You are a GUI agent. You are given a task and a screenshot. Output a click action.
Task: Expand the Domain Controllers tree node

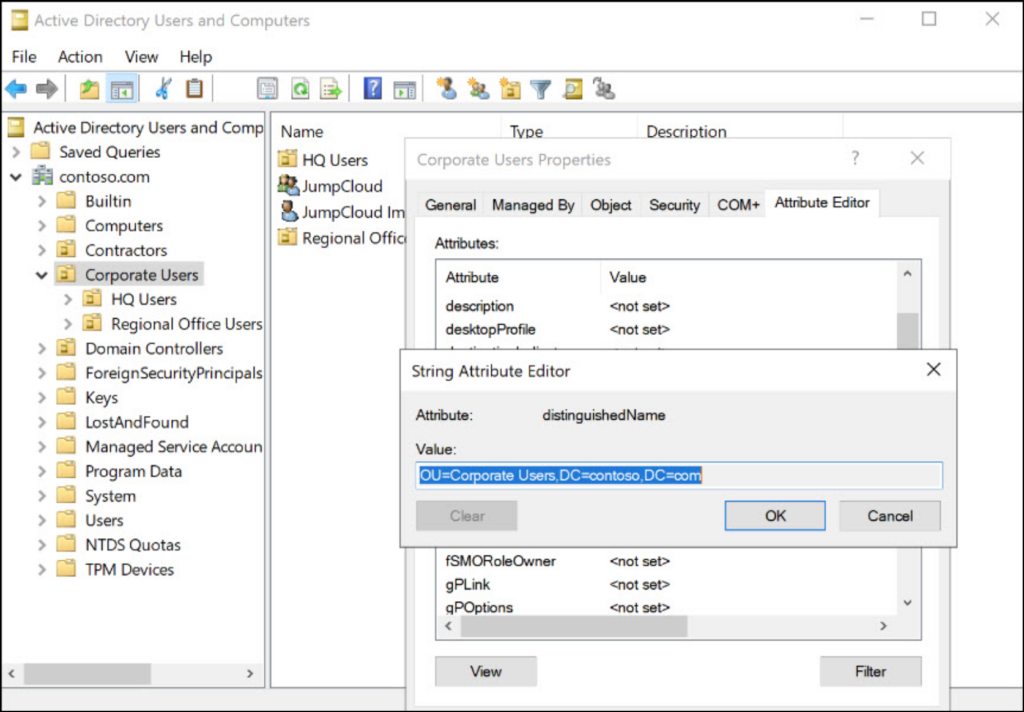(x=42, y=349)
